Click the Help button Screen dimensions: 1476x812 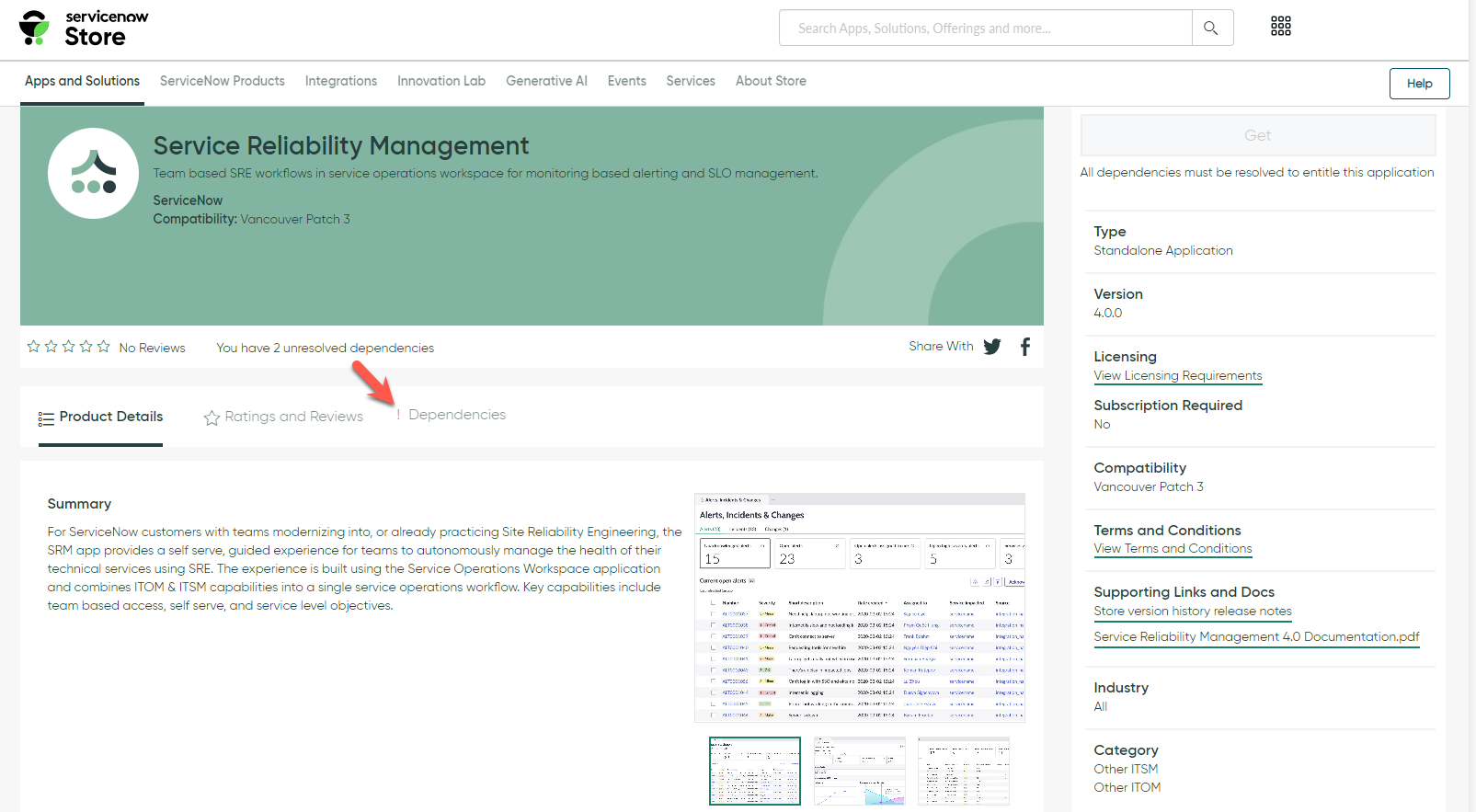click(1420, 84)
